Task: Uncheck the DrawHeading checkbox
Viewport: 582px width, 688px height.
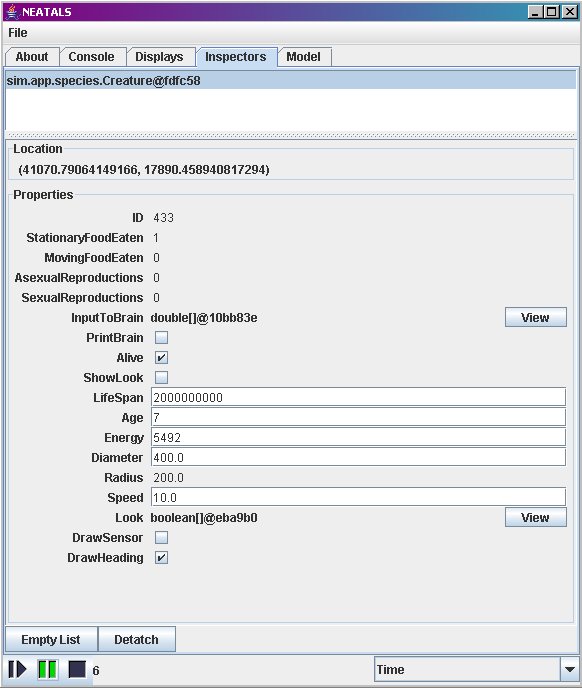Action: (x=161, y=558)
